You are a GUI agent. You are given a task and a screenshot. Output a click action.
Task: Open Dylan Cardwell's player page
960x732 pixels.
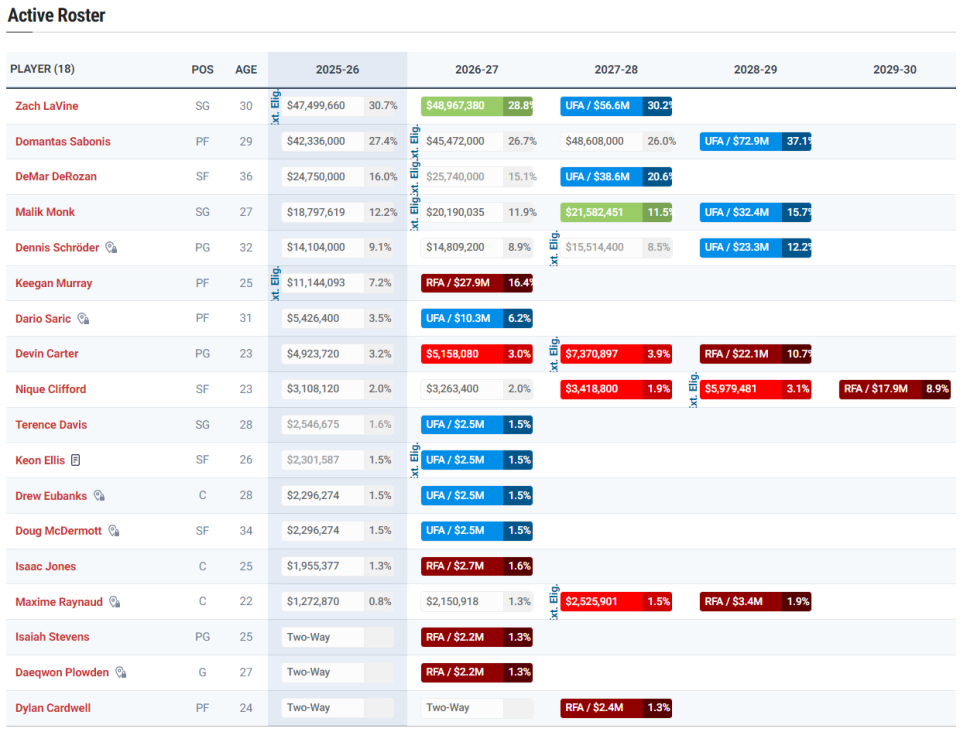53,708
